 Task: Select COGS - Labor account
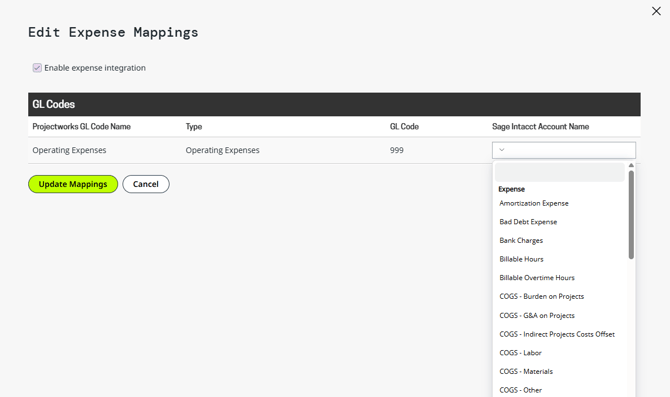(x=520, y=353)
